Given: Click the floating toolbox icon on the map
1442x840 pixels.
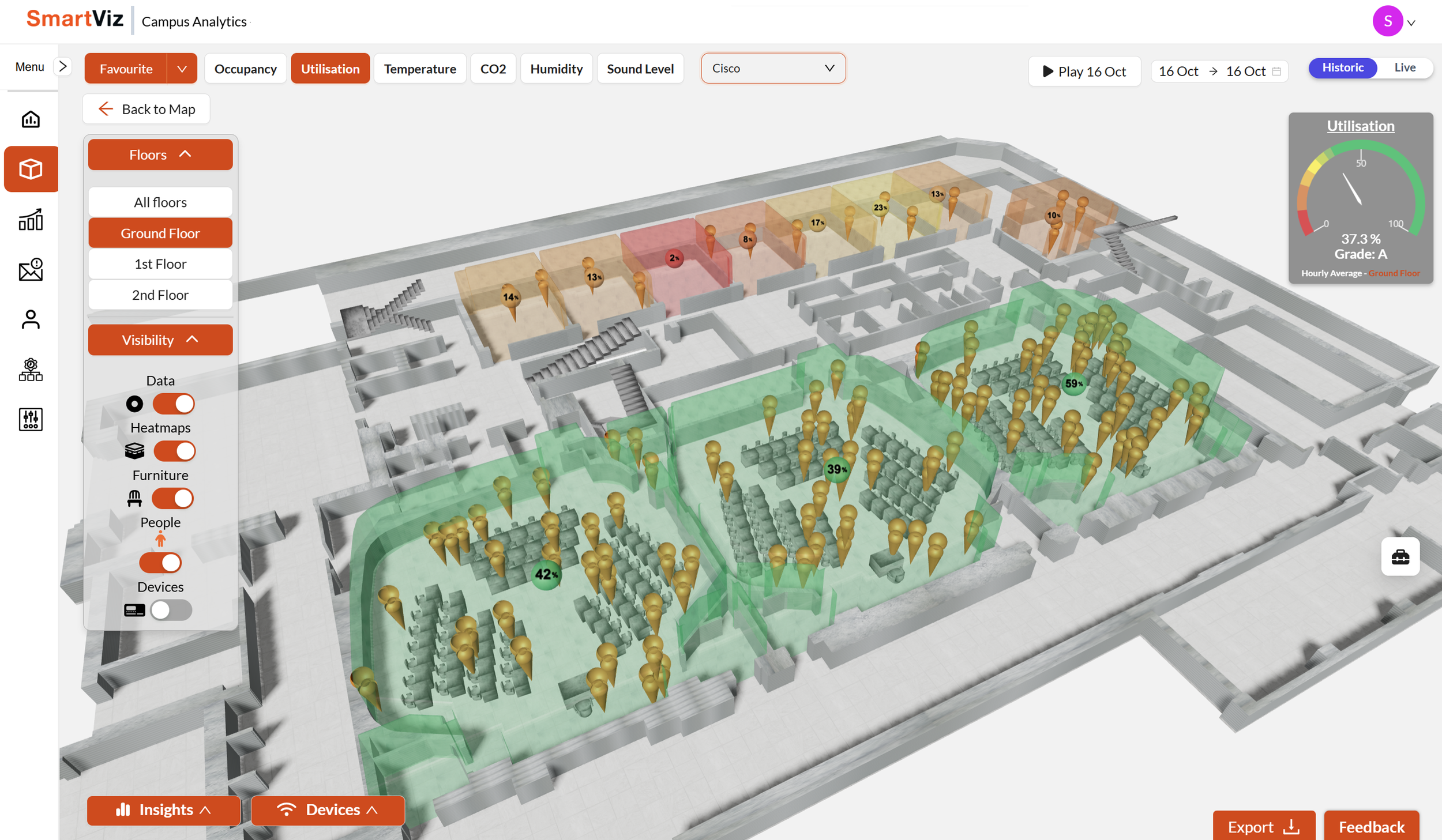Looking at the screenshot, I should pyautogui.click(x=1400, y=556).
